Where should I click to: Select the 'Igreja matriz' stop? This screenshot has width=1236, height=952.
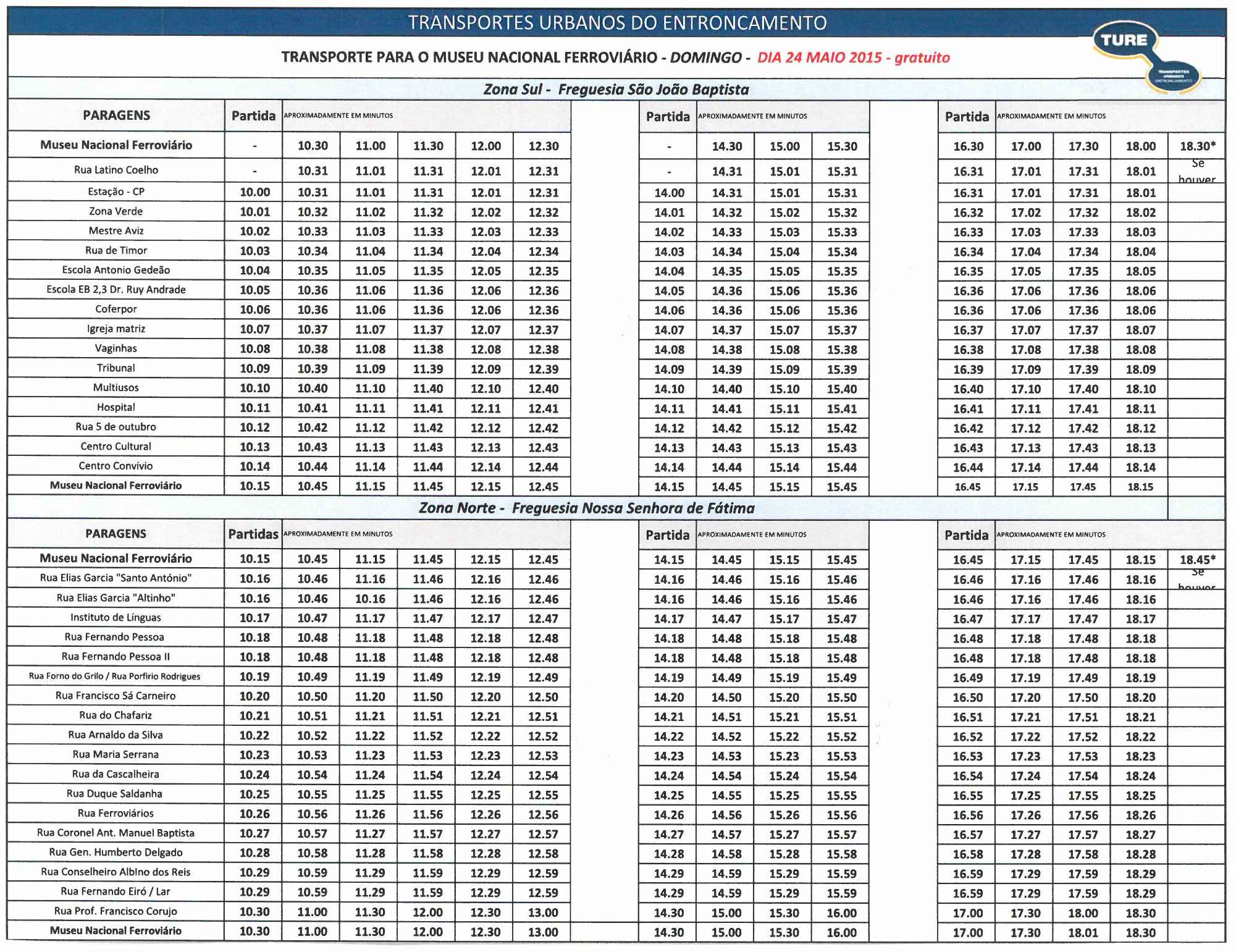[x=116, y=329]
